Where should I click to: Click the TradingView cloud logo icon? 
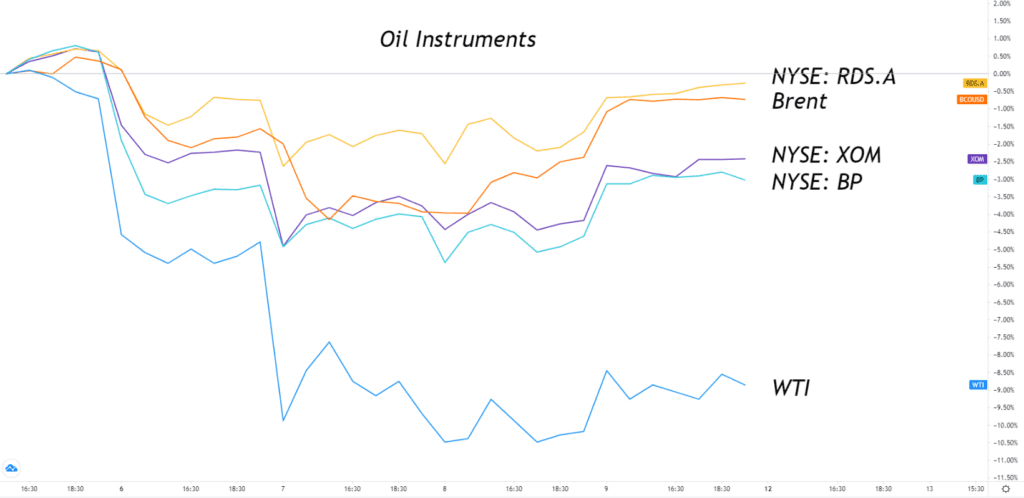click(10, 469)
